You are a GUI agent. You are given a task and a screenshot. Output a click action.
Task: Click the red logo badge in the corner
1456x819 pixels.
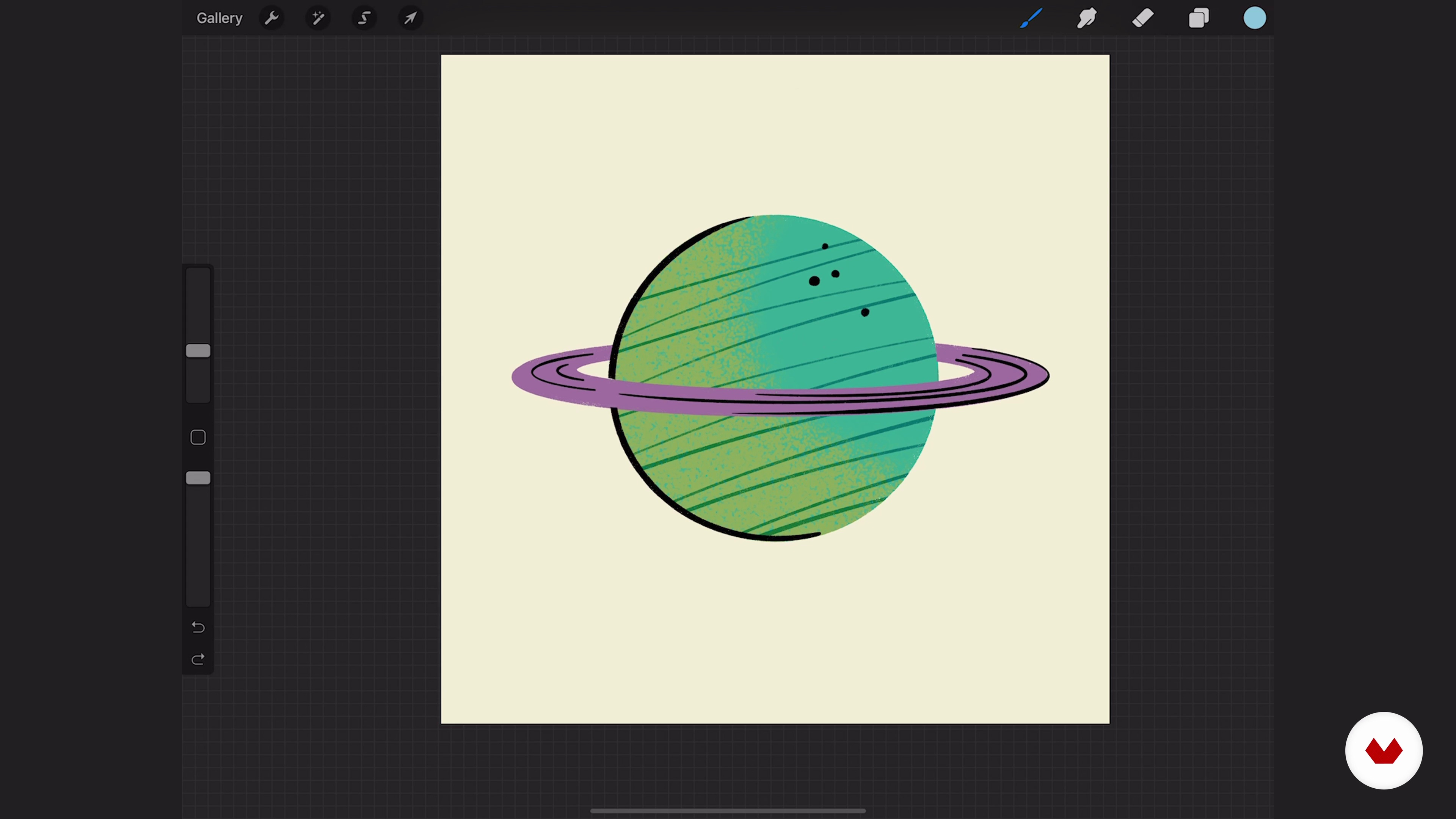click(1384, 751)
